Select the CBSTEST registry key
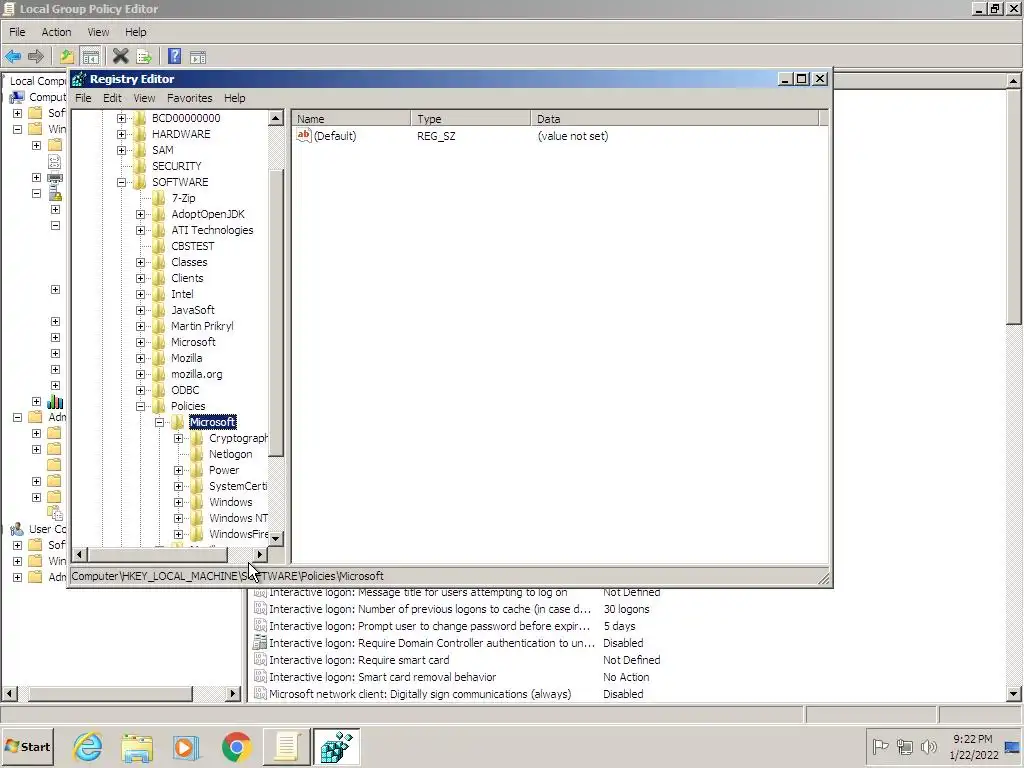This screenshot has width=1024, height=768. [x=193, y=246]
